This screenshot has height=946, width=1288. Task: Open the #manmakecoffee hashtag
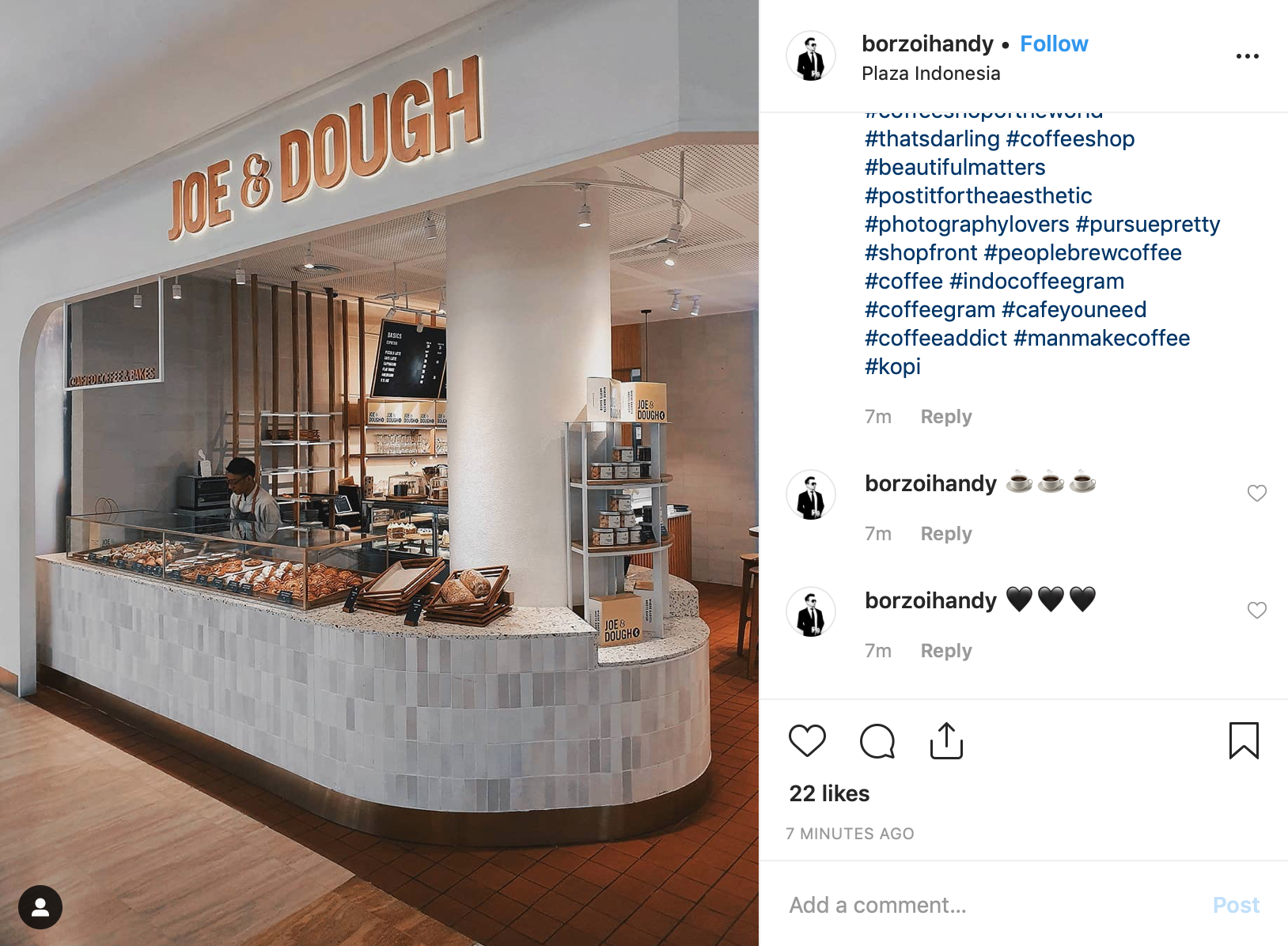[x=1101, y=339]
